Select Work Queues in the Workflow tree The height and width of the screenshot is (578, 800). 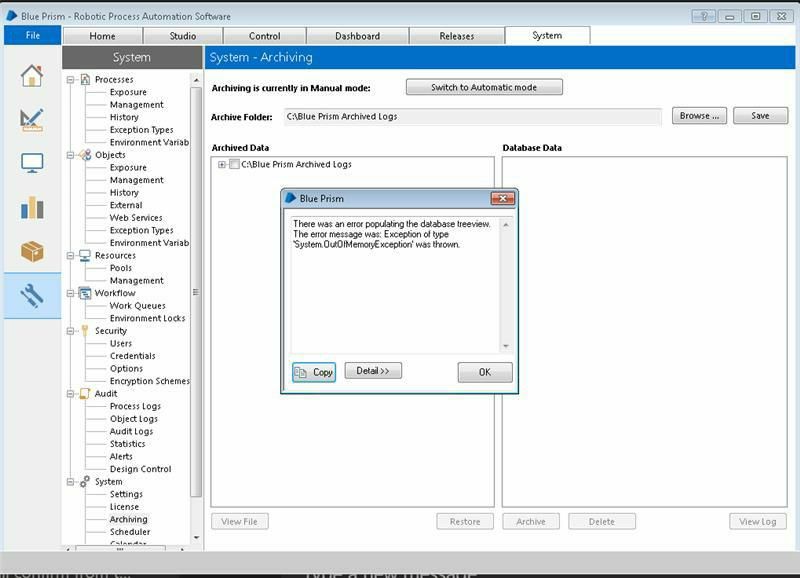(138, 306)
